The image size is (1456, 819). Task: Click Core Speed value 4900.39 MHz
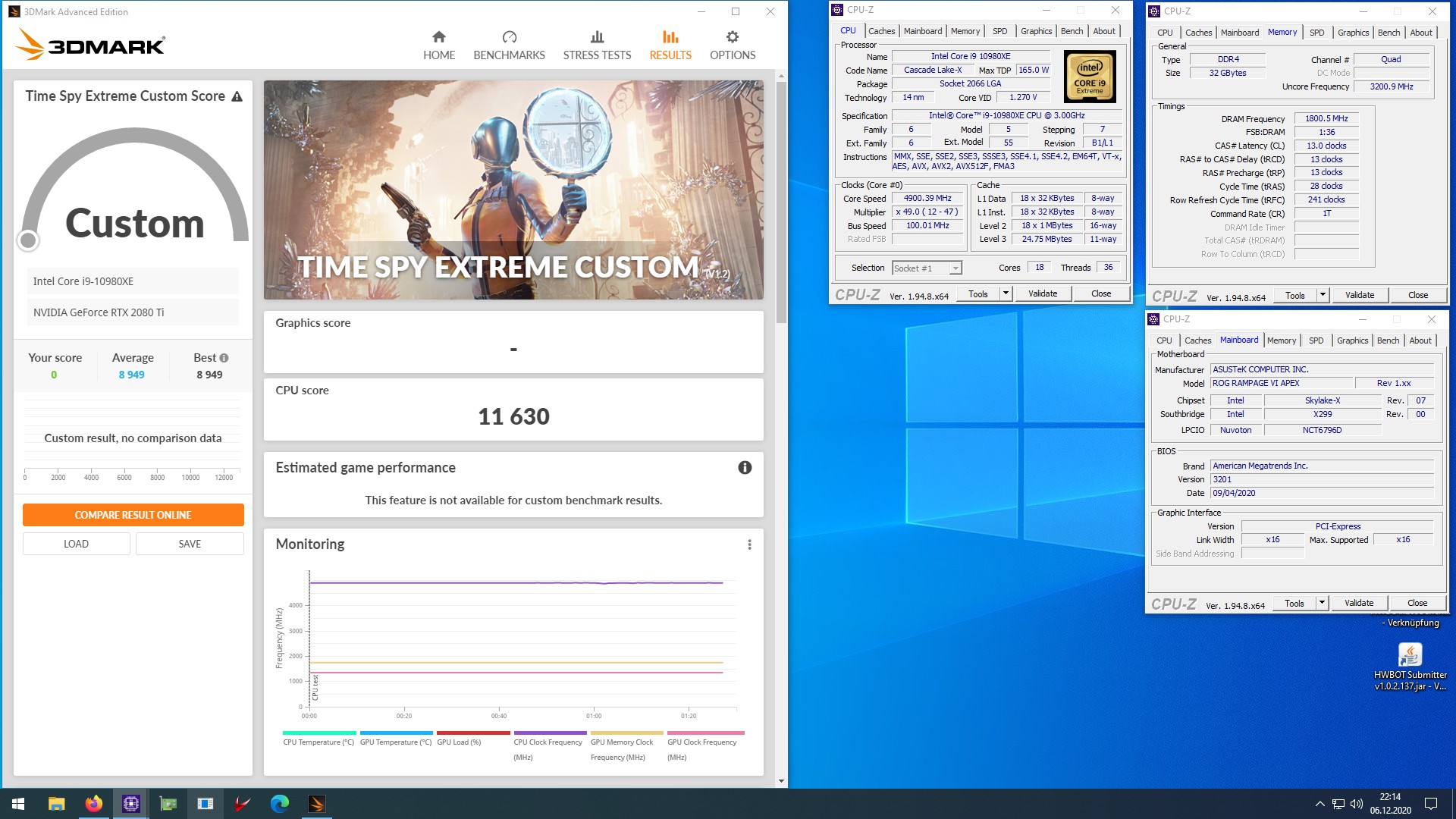click(x=927, y=198)
